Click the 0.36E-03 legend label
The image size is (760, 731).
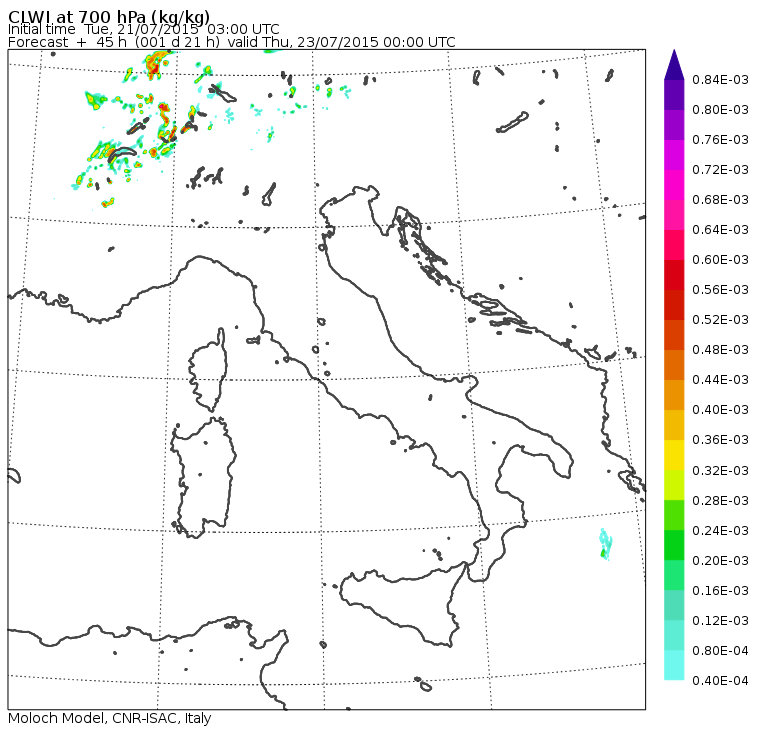click(x=720, y=440)
